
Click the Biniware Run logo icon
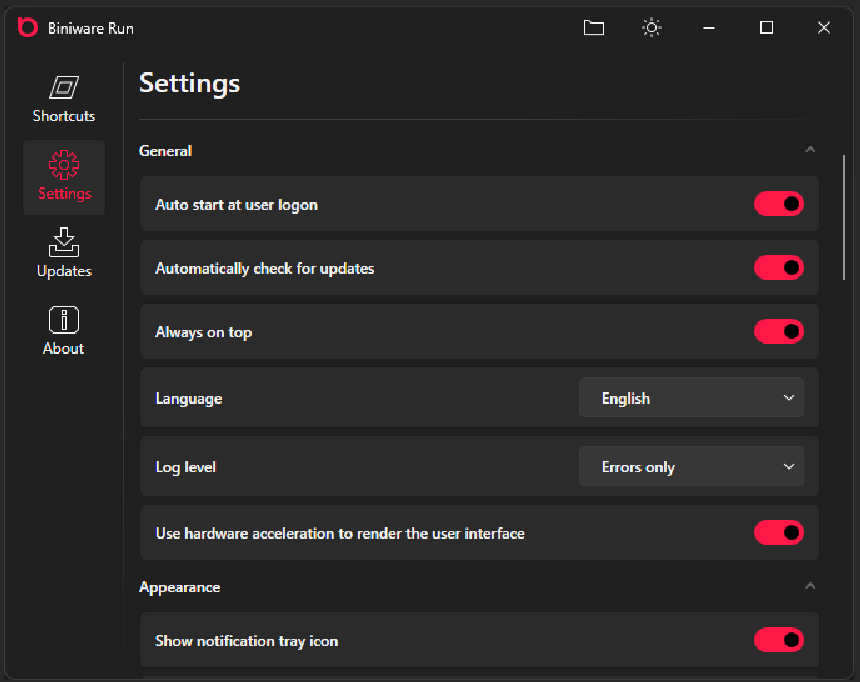[27, 27]
